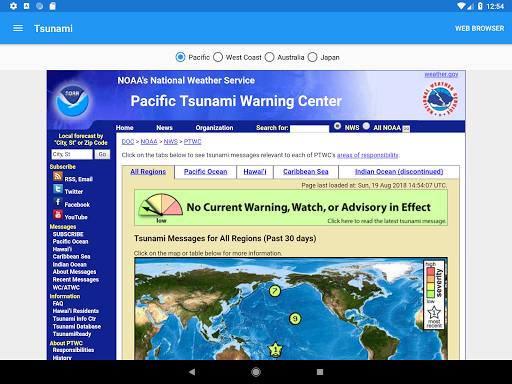Open the WC/ATWC link

66,287
